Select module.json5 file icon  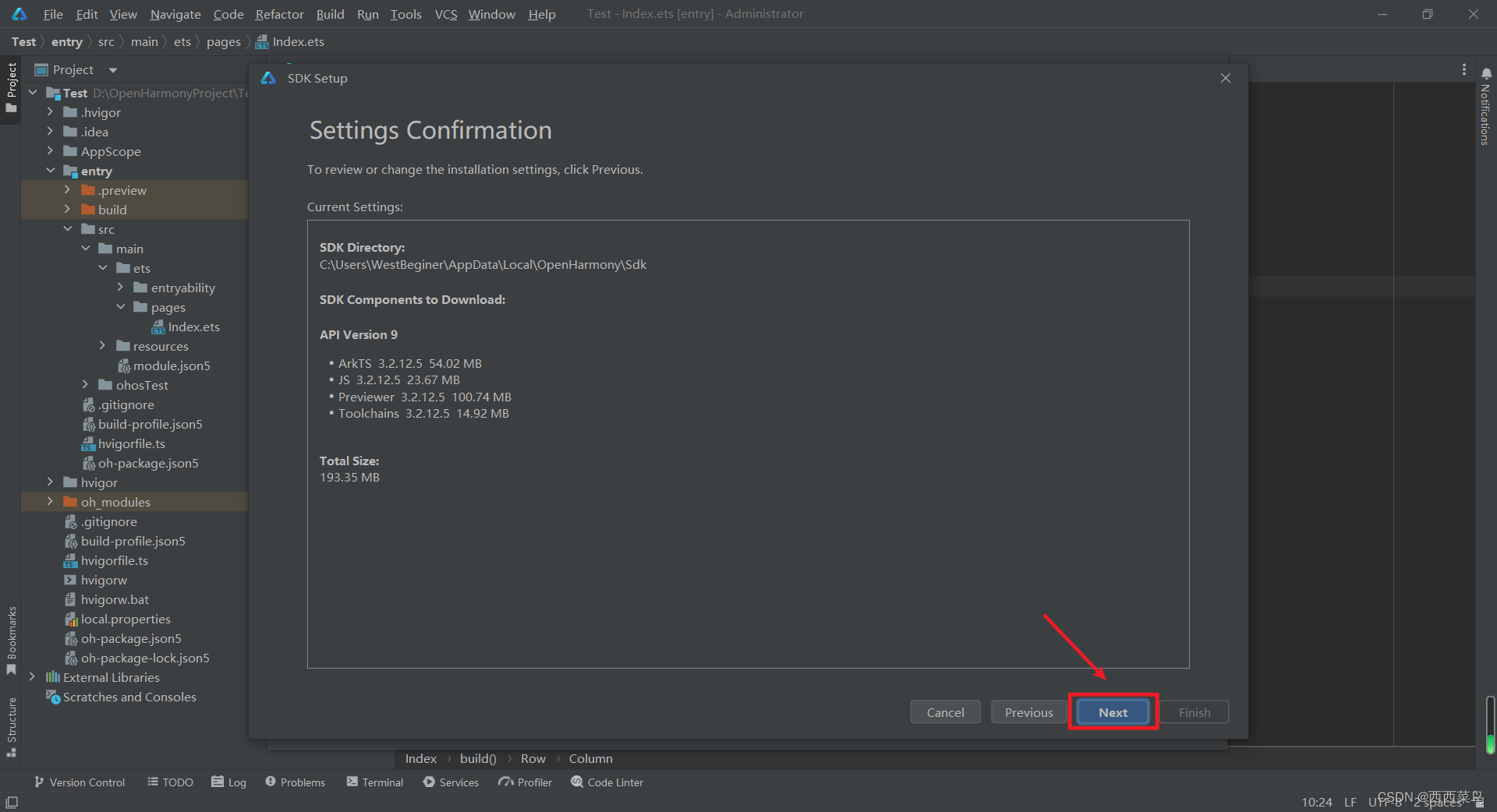click(x=123, y=366)
